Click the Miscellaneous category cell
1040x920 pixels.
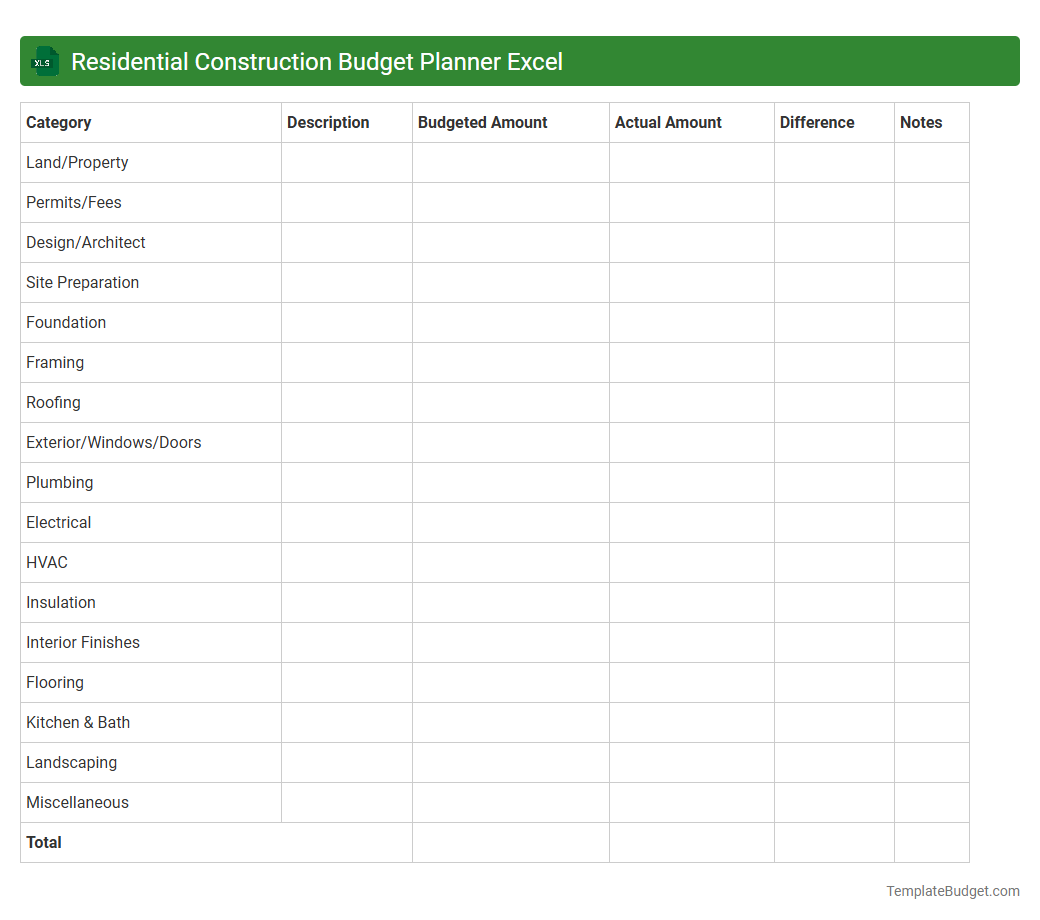pyautogui.click(x=77, y=802)
